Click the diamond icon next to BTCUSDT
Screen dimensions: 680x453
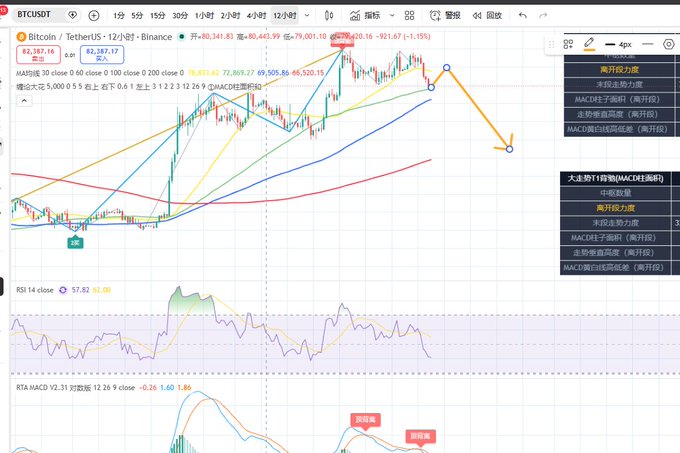pos(72,15)
